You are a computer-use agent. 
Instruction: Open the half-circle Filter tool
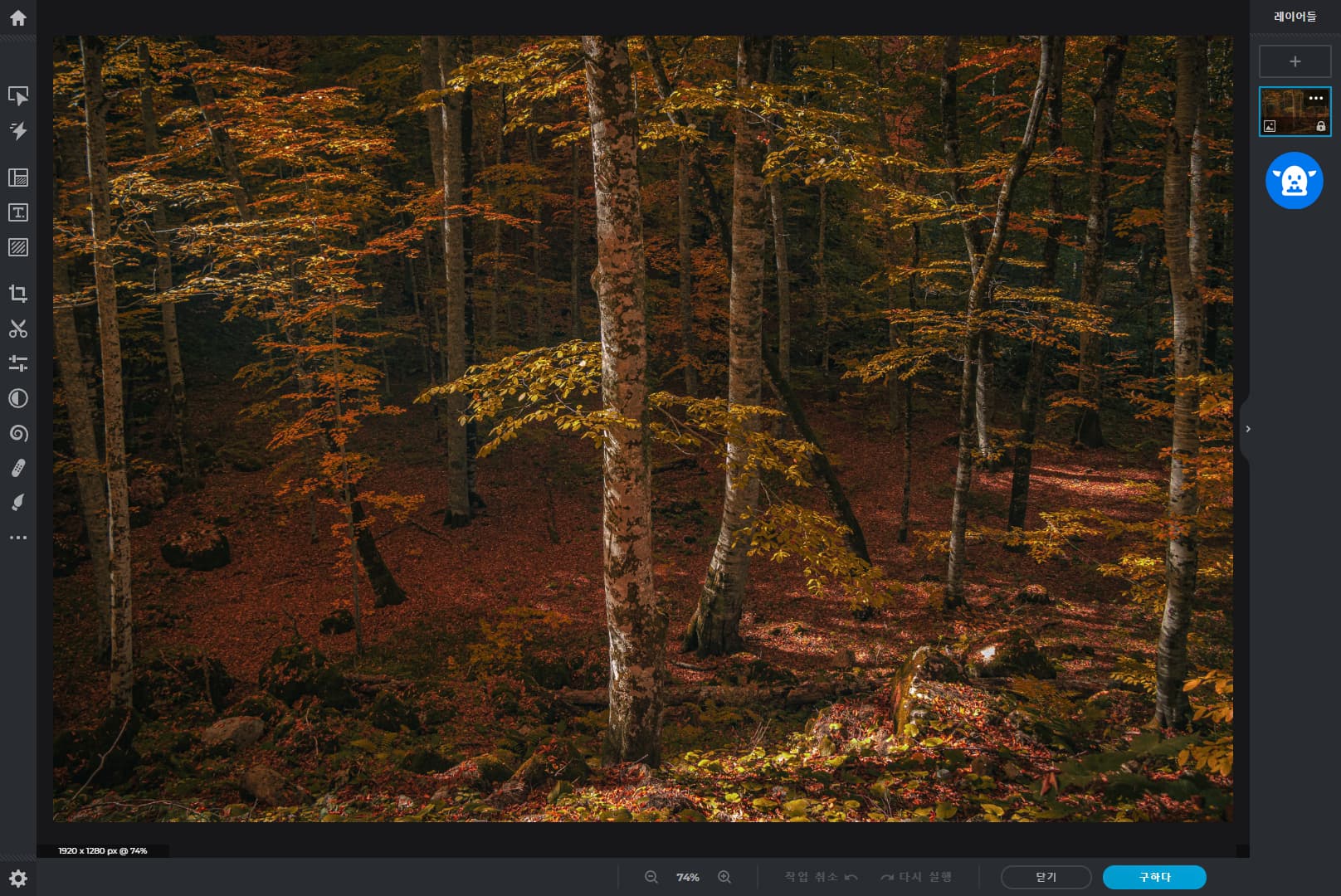click(x=18, y=398)
